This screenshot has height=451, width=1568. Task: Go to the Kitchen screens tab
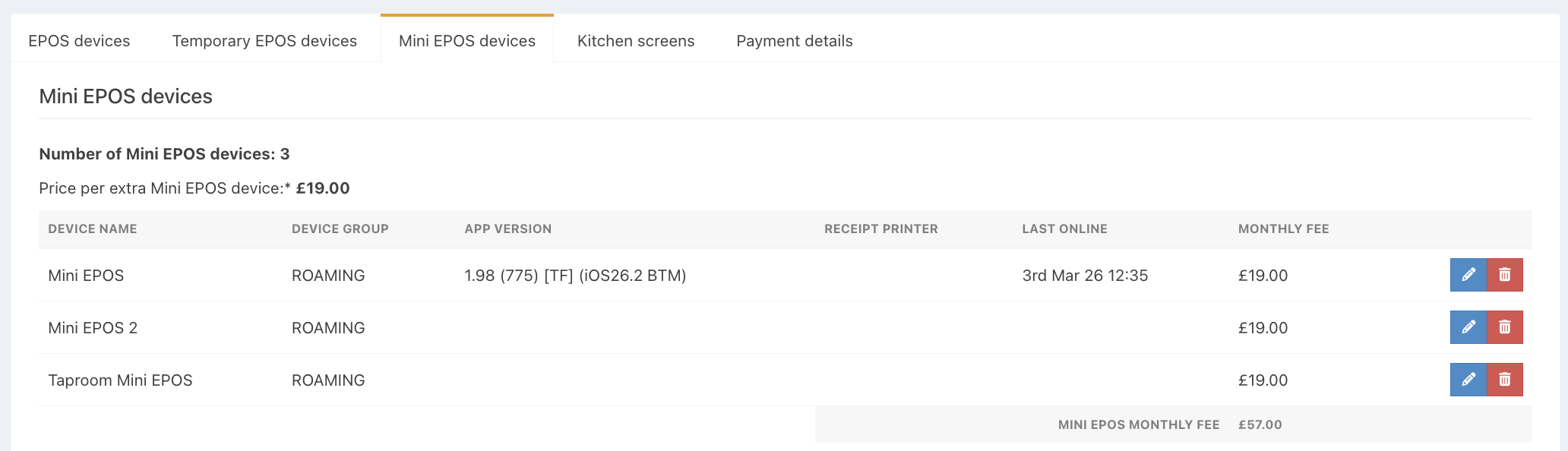point(636,41)
